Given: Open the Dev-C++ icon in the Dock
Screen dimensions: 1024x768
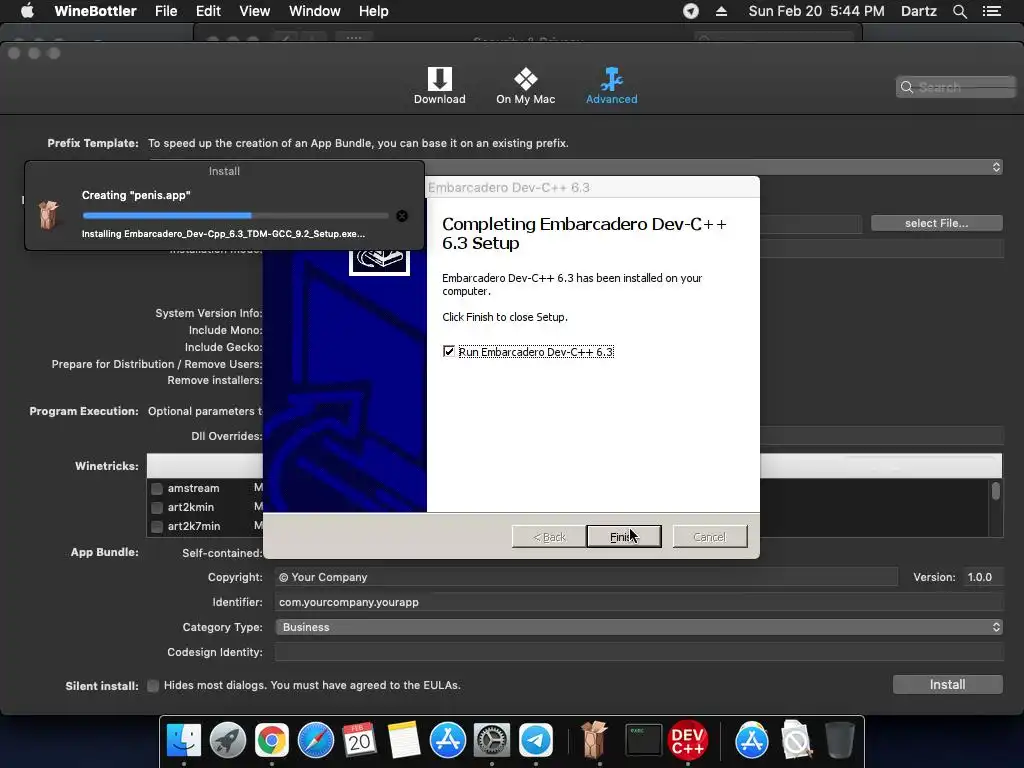Looking at the screenshot, I should [688, 741].
